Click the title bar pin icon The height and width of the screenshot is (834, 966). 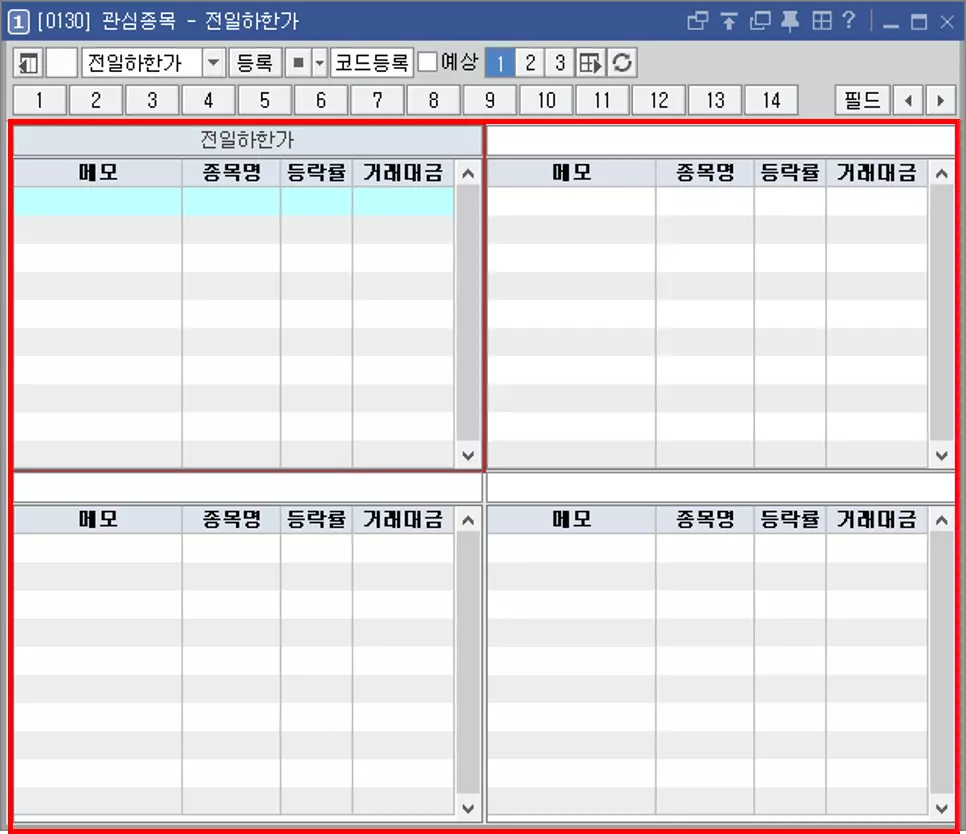(790, 22)
